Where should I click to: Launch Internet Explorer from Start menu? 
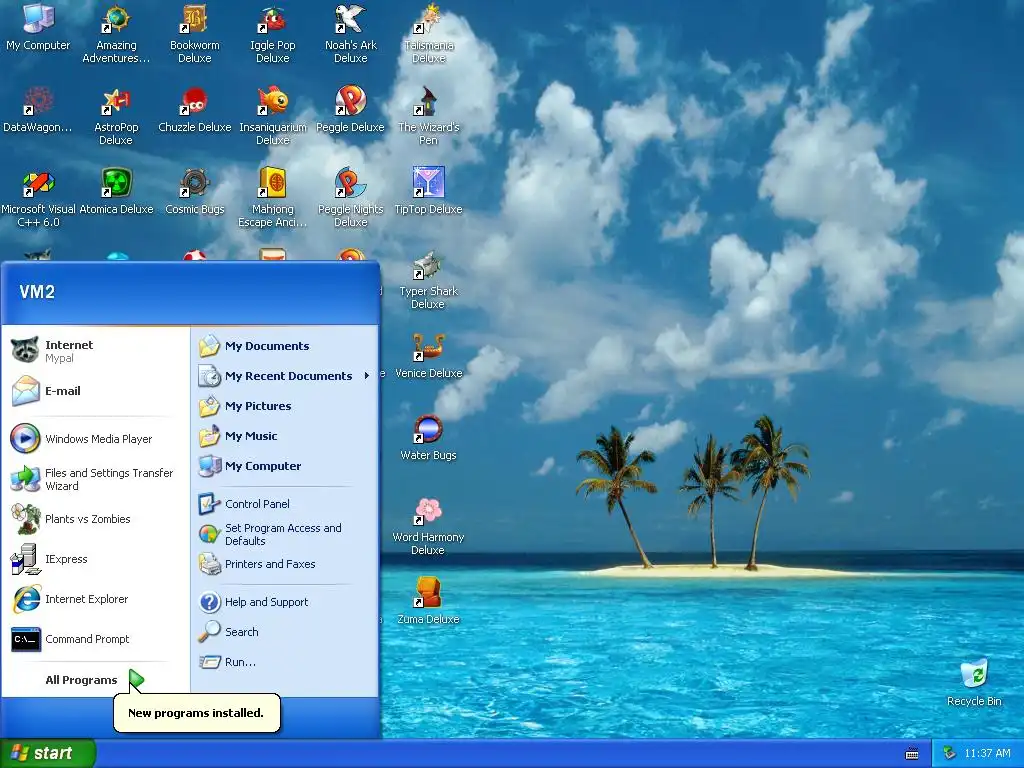coord(95,599)
